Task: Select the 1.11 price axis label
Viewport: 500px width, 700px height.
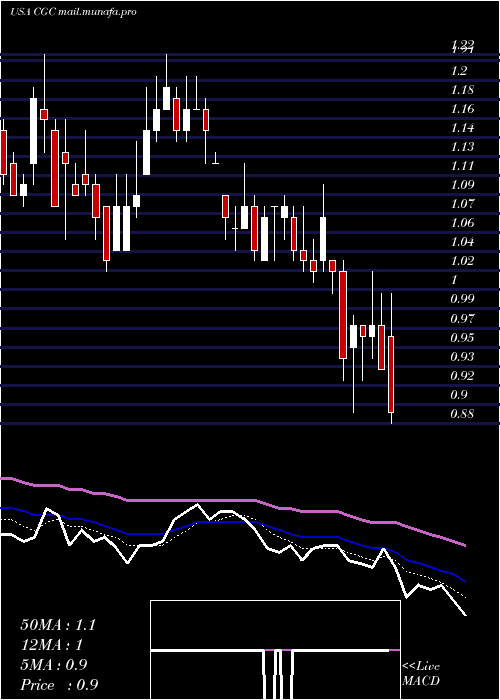Action: (462, 167)
